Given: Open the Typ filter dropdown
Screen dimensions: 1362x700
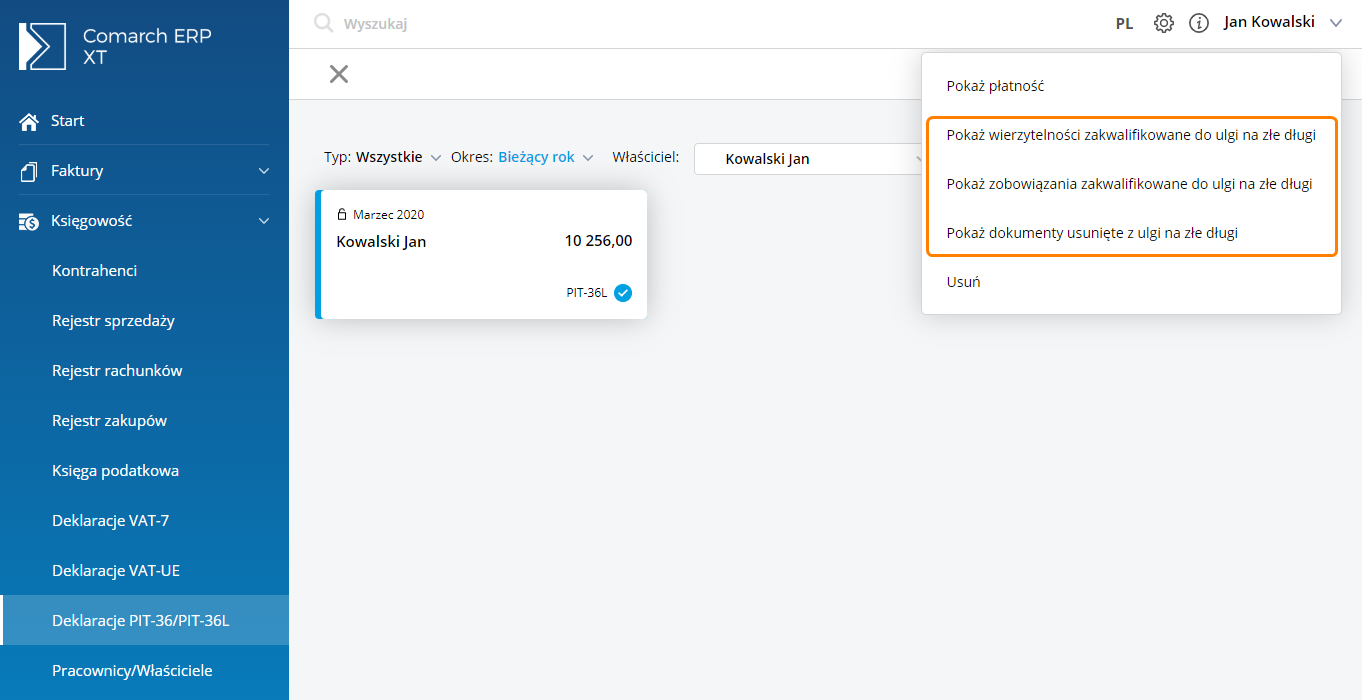Looking at the screenshot, I should click(390, 157).
